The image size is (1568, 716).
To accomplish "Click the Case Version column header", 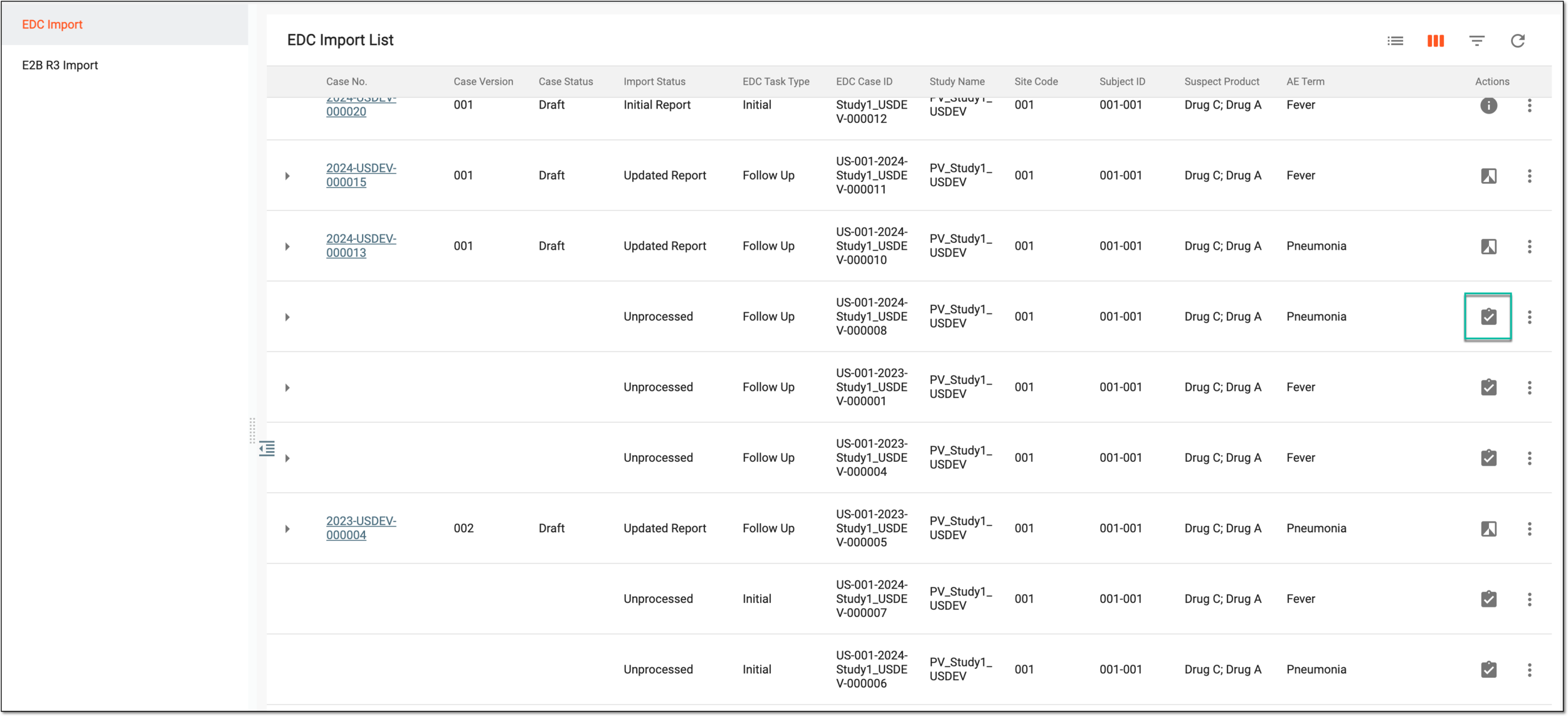I will click(x=483, y=82).
